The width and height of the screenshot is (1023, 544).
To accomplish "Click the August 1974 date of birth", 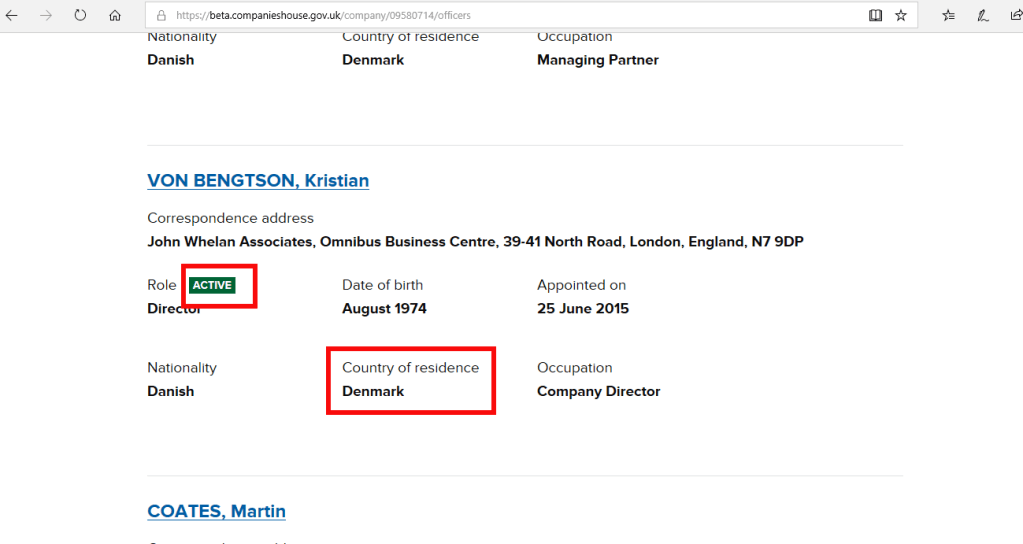I will point(384,308).
